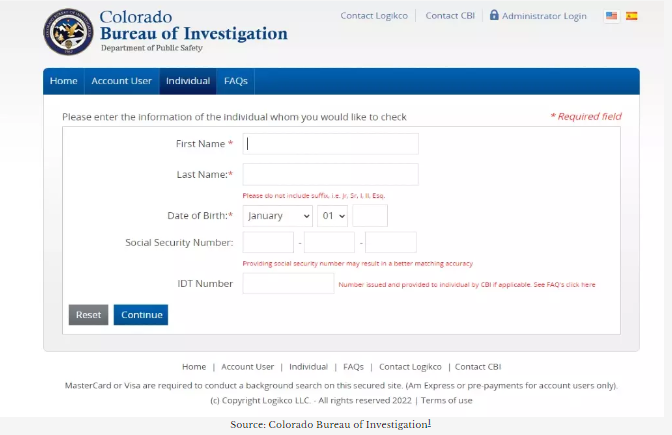Select the Individual tab in navigation bar
672x435 pixels.
pos(188,81)
